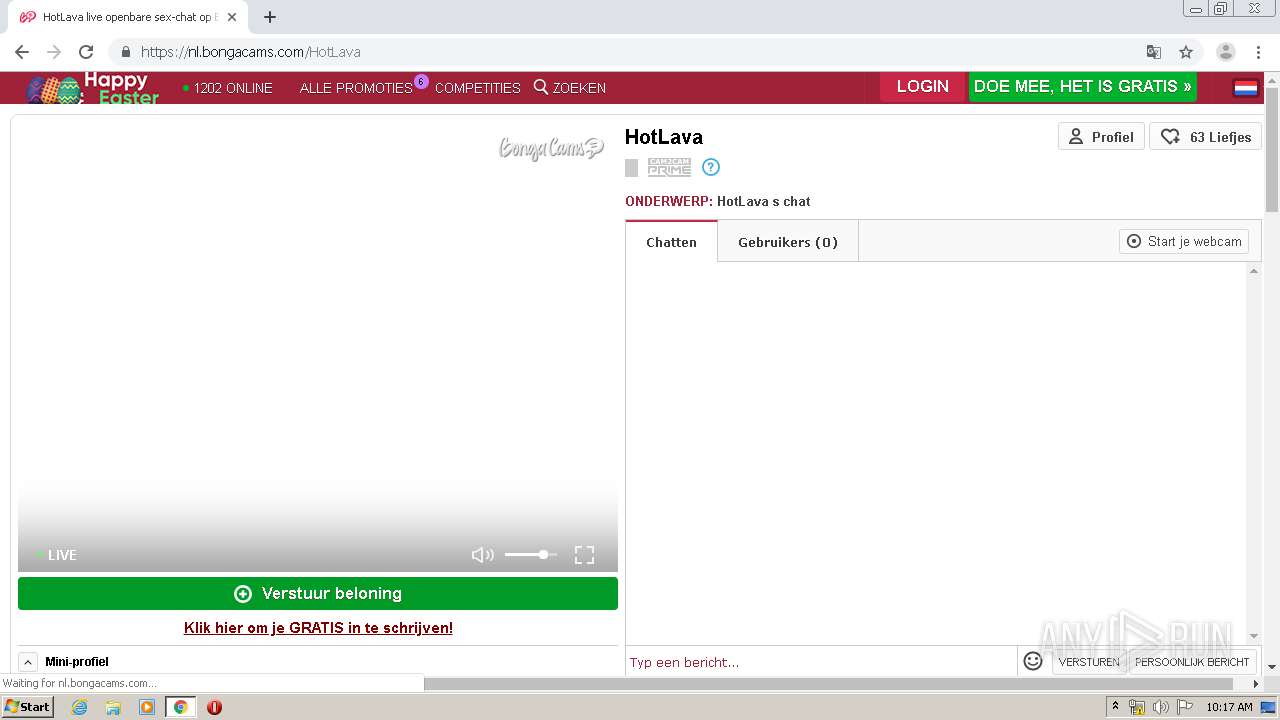Open the system tray network icon
Image resolution: width=1280 pixels, height=720 pixels.
pos(1137,707)
